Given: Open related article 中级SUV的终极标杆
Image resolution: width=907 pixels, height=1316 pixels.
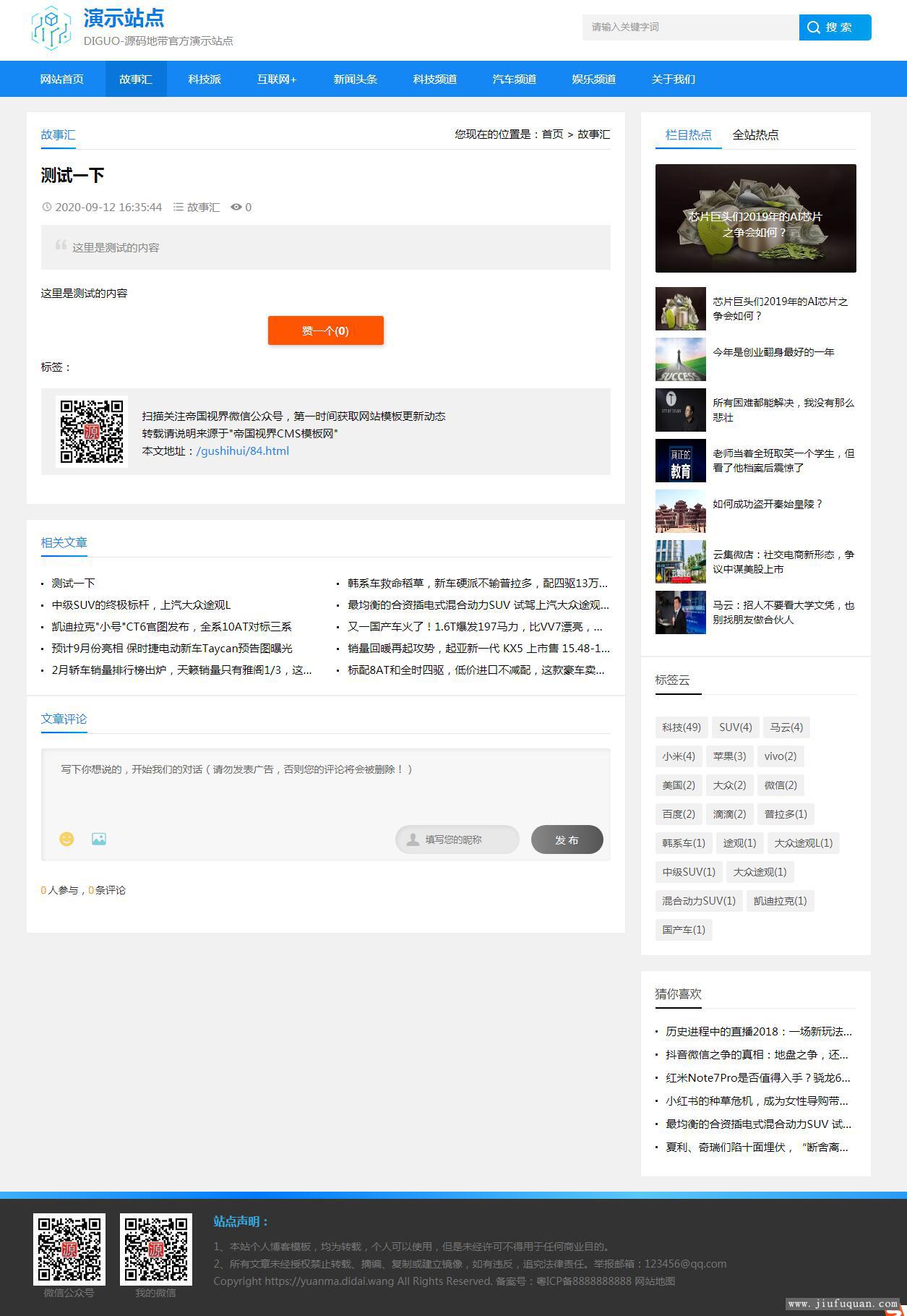Looking at the screenshot, I should (141, 604).
